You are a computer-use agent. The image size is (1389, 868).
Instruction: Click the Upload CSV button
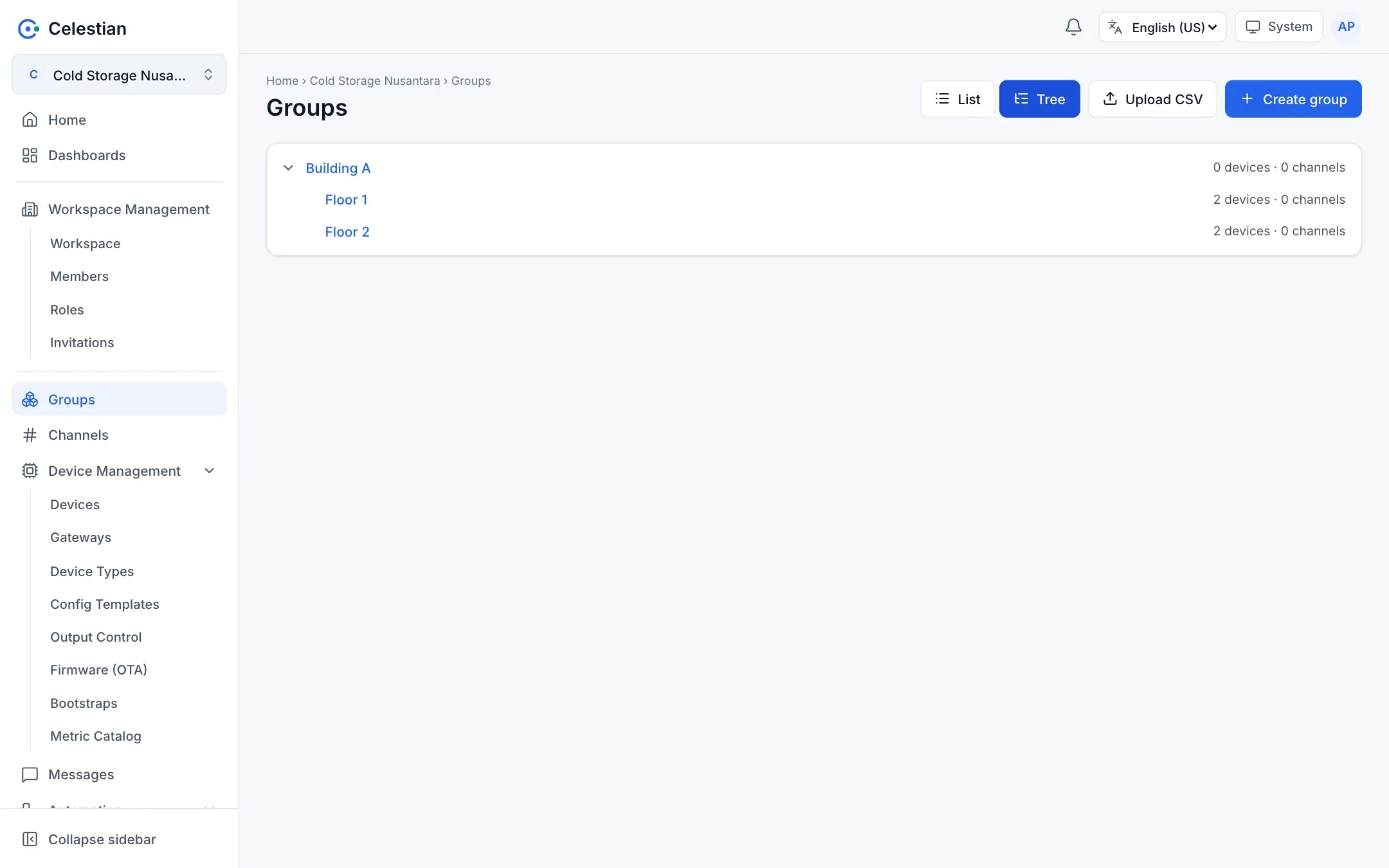point(1152,99)
